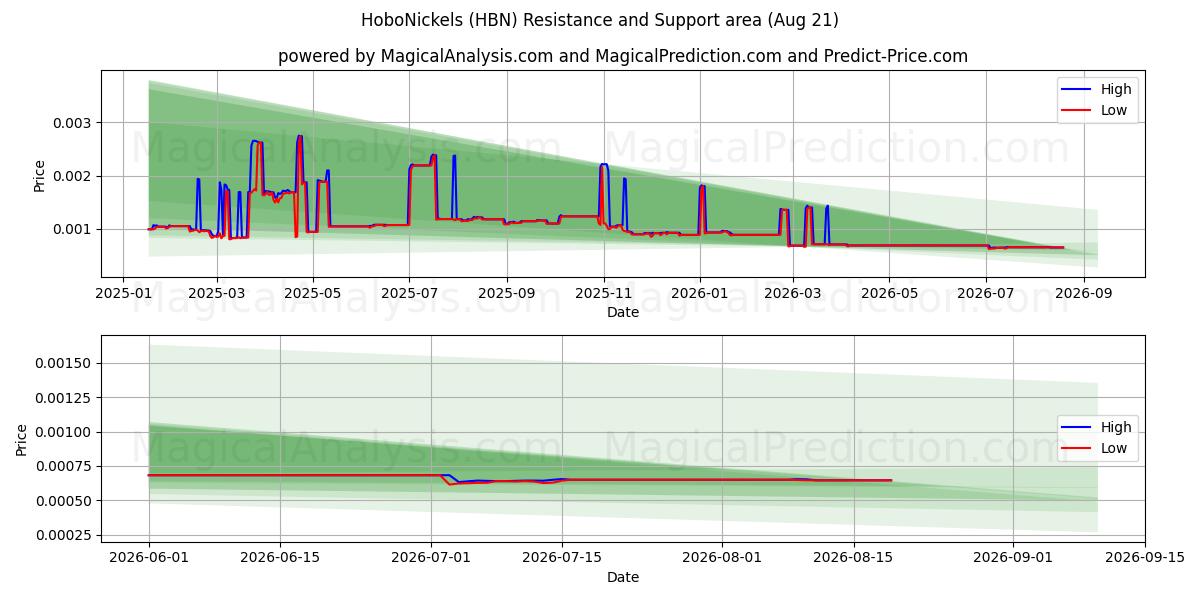Click the '2025-09' x-axis tick label
The image size is (1200, 600).
pyautogui.click(x=506, y=294)
